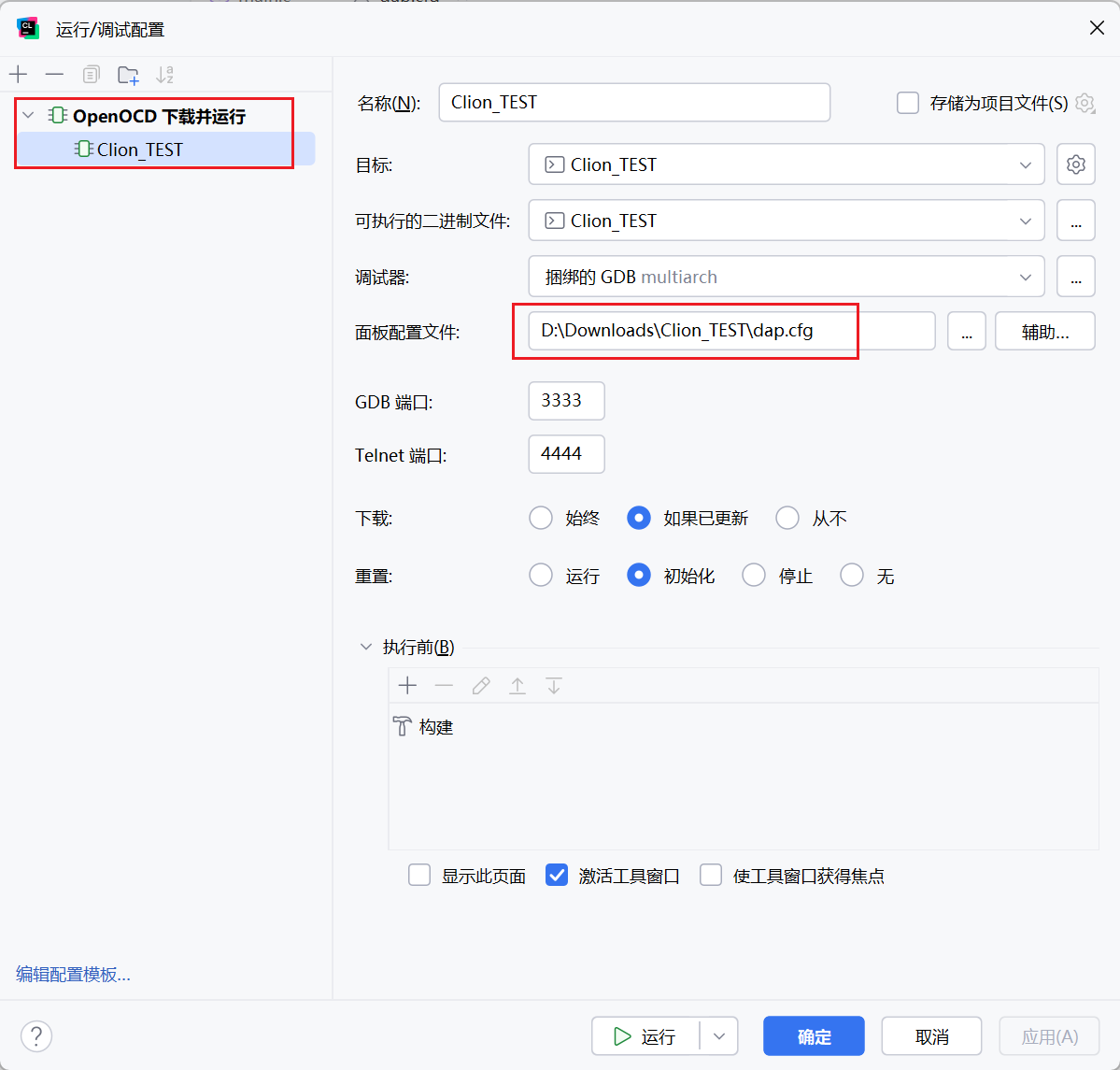
Task: Click the GDB 端口 field
Action: tap(566, 401)
